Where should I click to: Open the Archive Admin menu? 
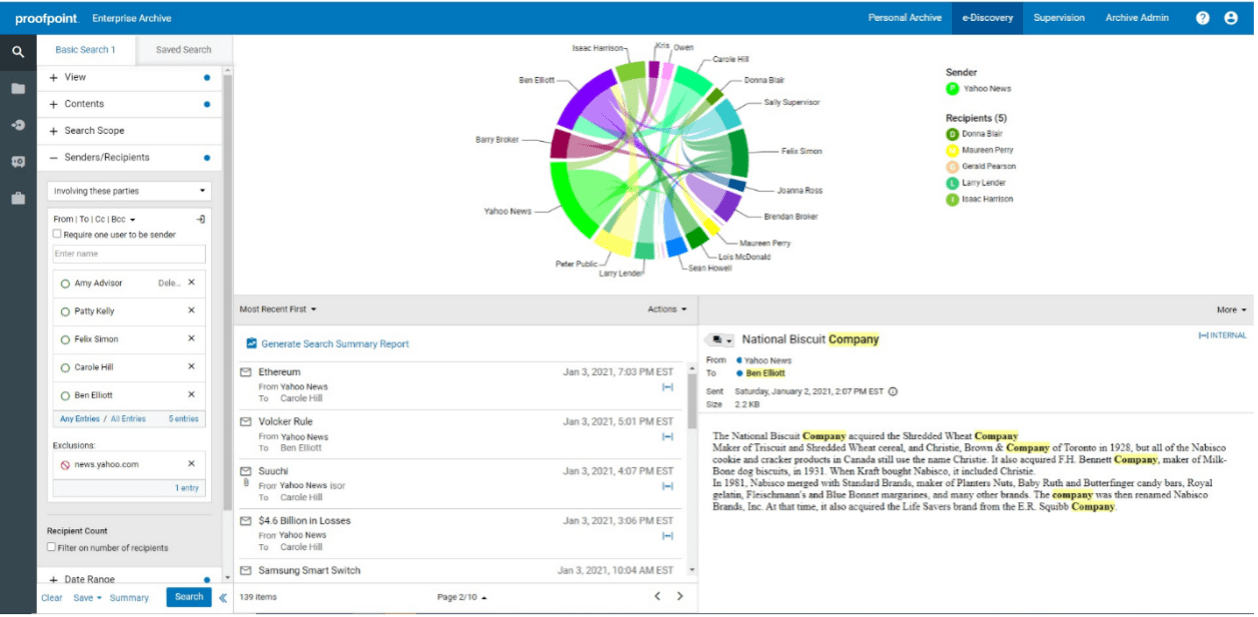[x=1137, y=18]
